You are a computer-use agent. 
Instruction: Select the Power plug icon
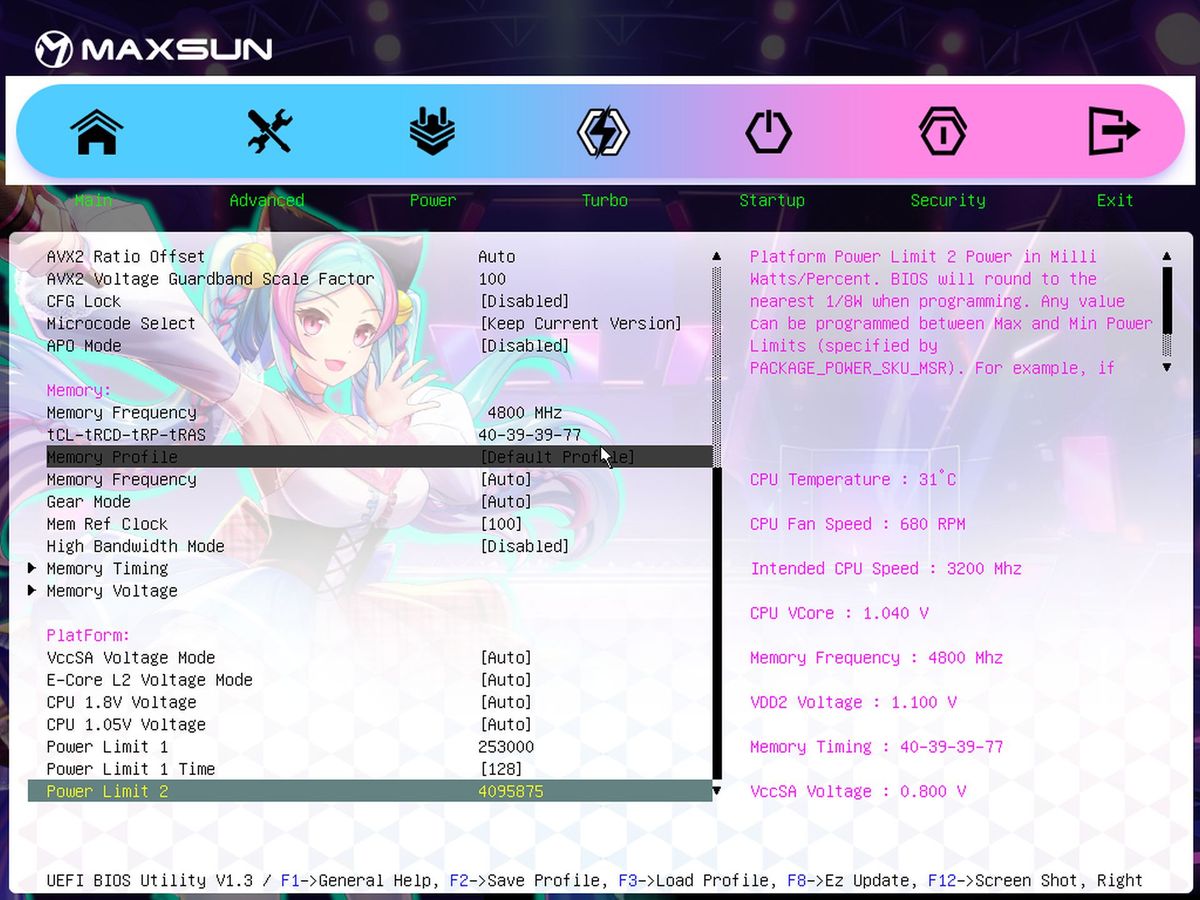coord(432,131)
